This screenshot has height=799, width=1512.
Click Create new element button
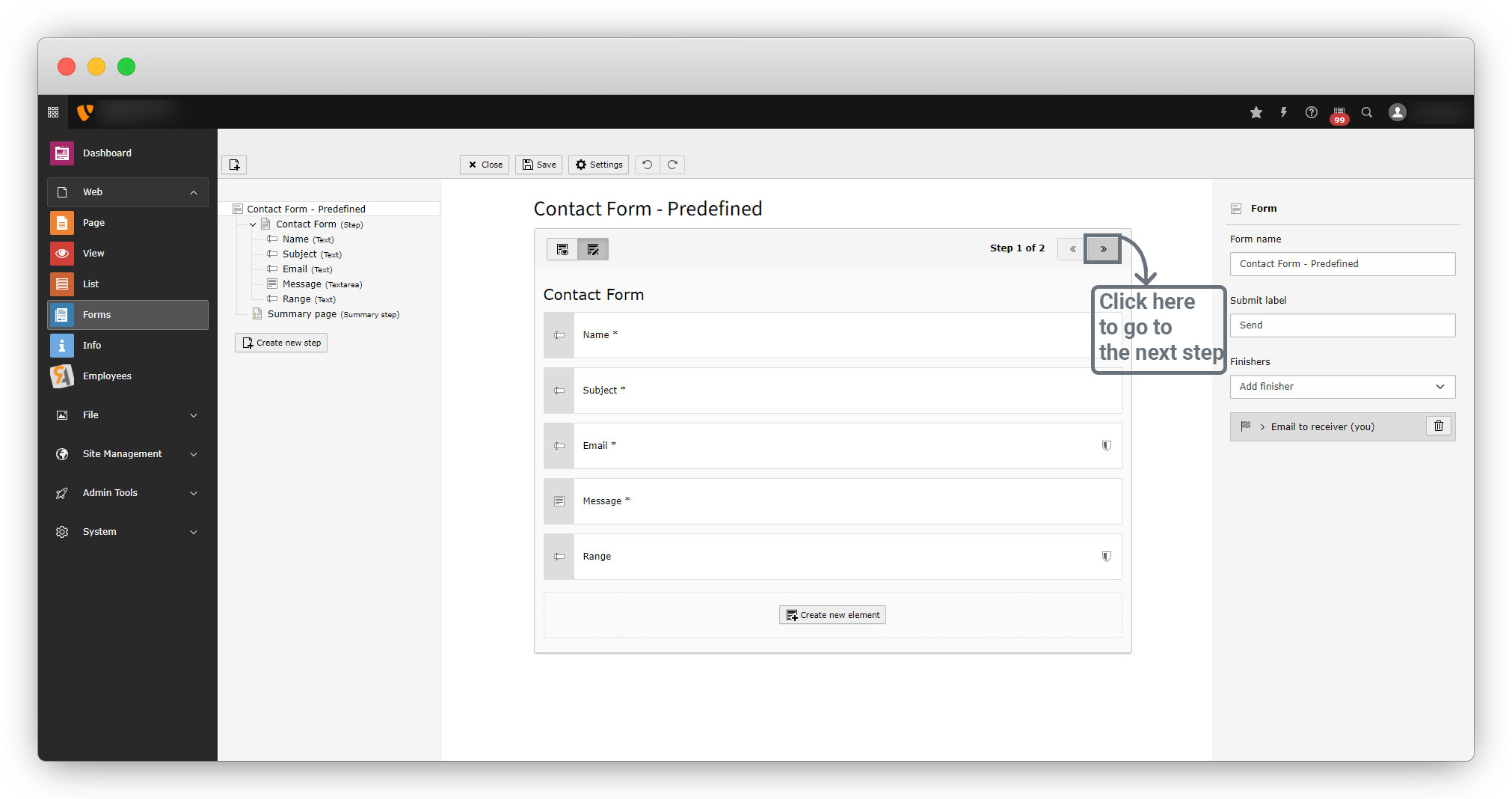tap(832, 615)
